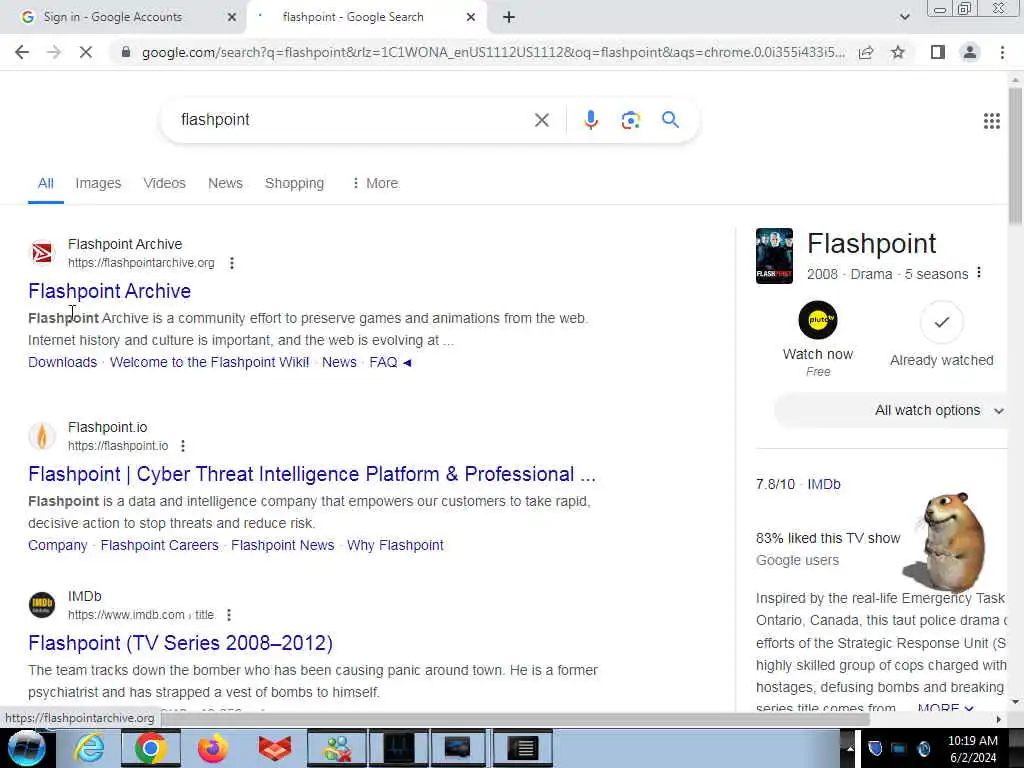Open Welcome to the Flashpoint Wiki link
This screenshot has width=1024, height=768.
[x=210, y=362]
